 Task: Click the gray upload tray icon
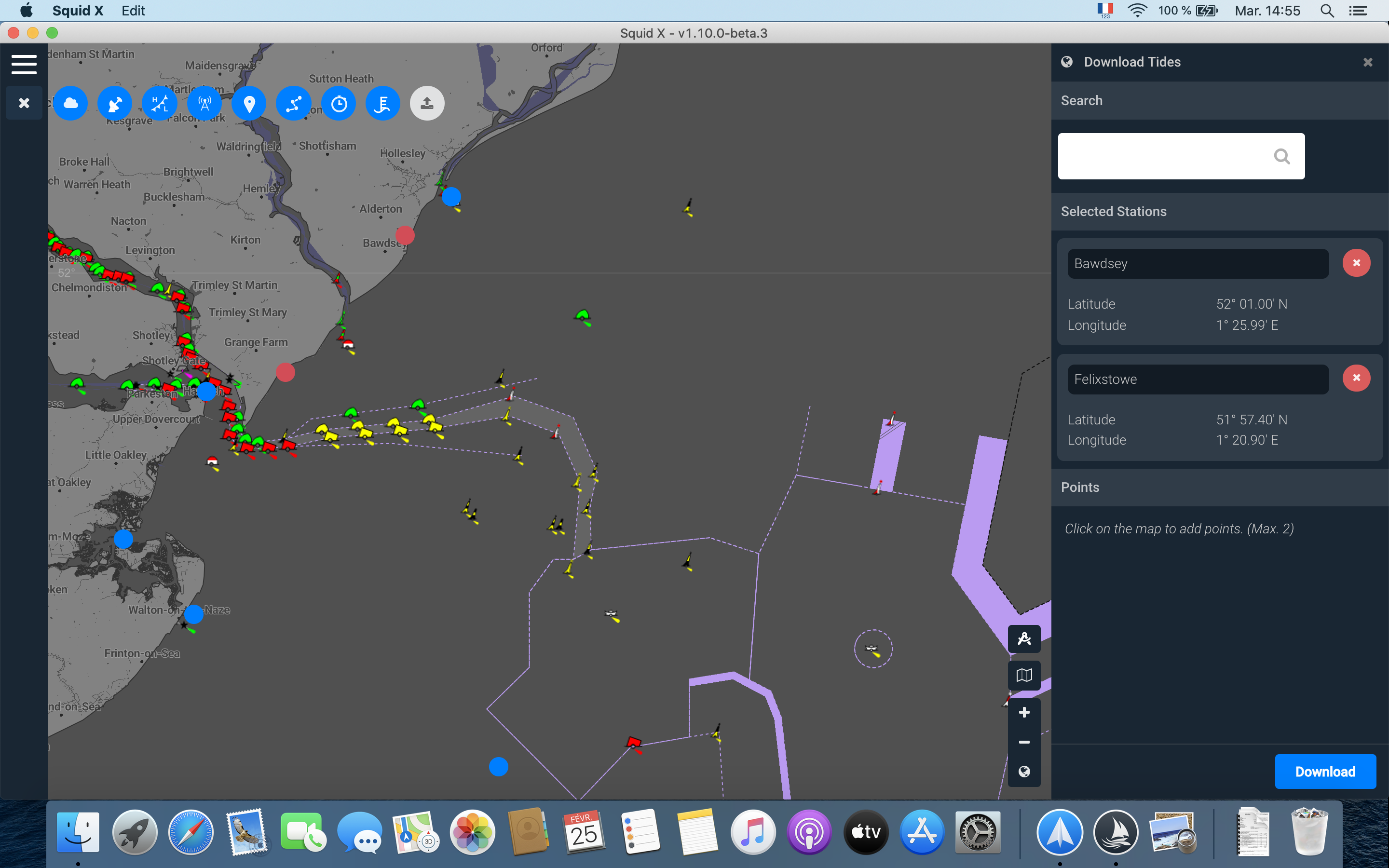click(427, 103)
